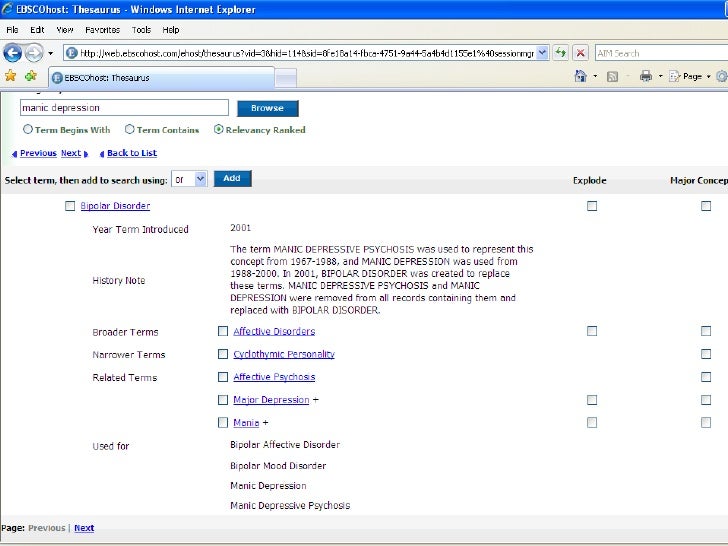Select the EBSCOhost: Thesaurus tab
728x546 pixels.
(162, 78)
